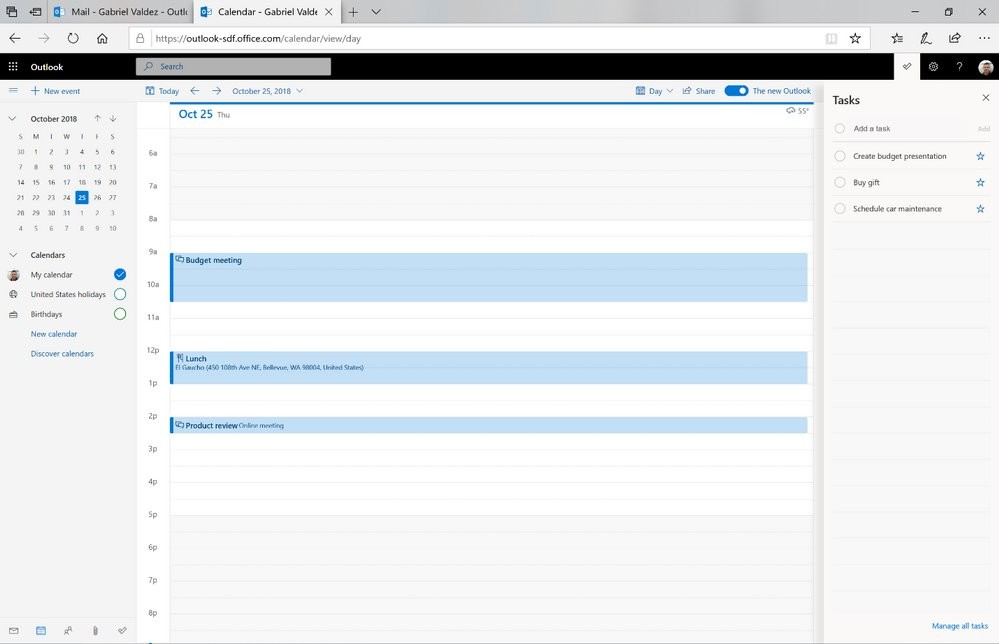999x644 pixels.
Task: Click the Help question mark icon
Action: pos(959,67)
